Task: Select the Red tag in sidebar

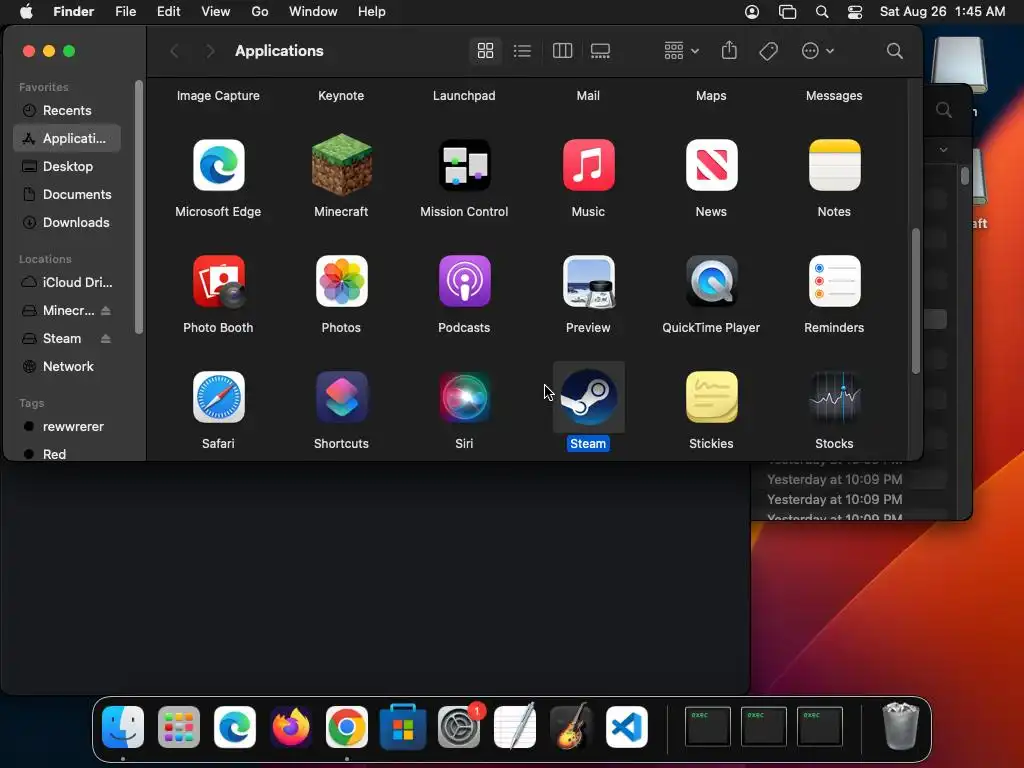Action: click(67, 454)
